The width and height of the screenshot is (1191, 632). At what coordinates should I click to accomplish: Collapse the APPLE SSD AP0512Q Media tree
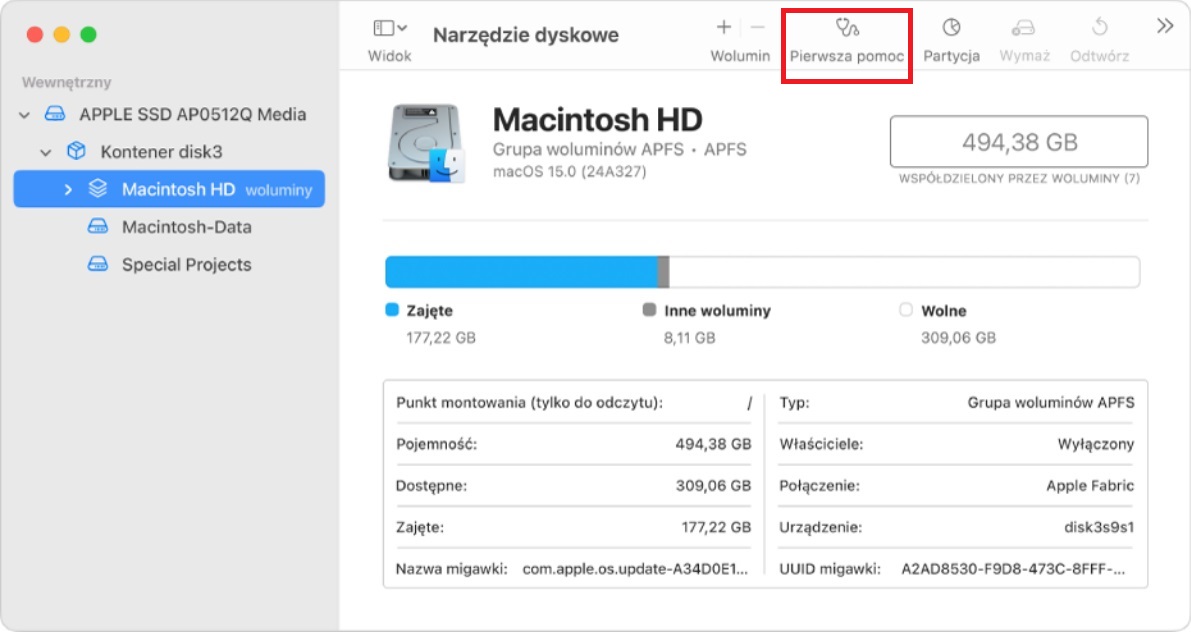click(25, 115)
